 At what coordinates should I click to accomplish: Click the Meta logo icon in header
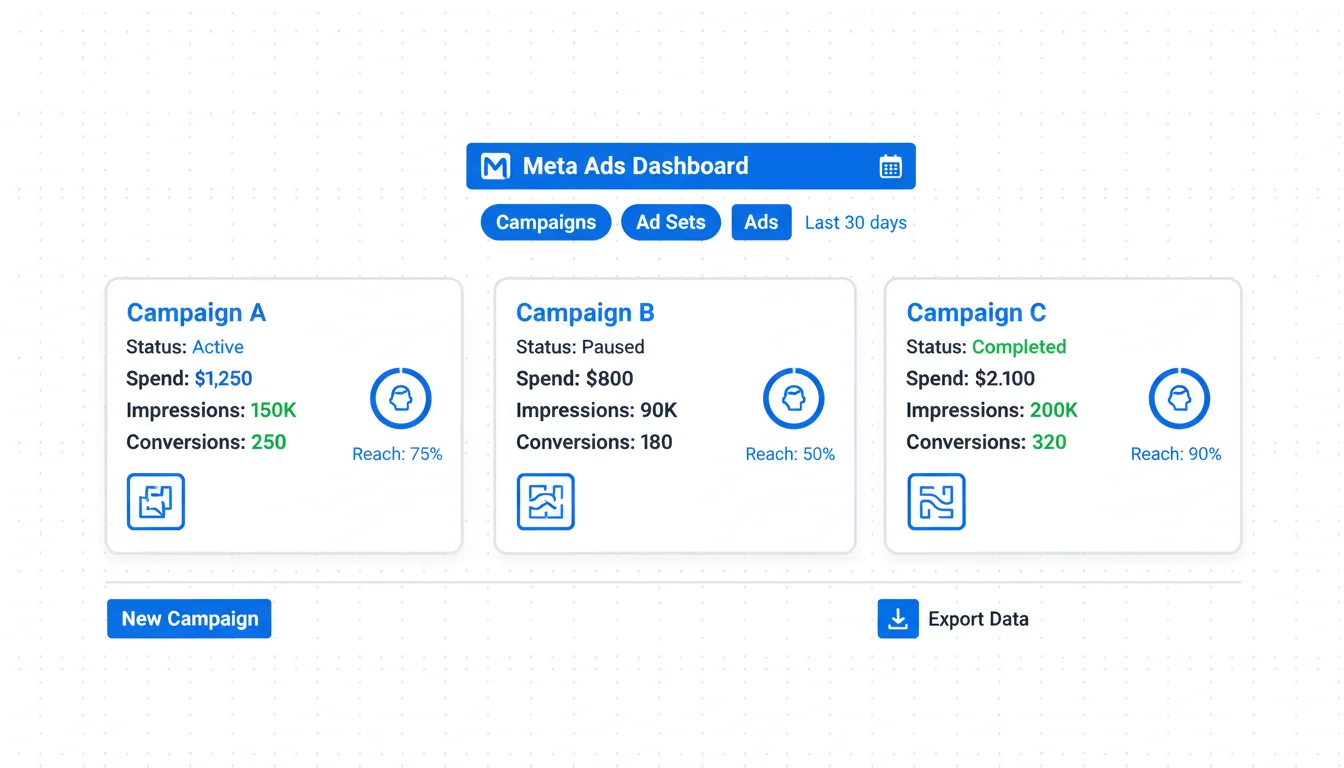click(495, 166)
